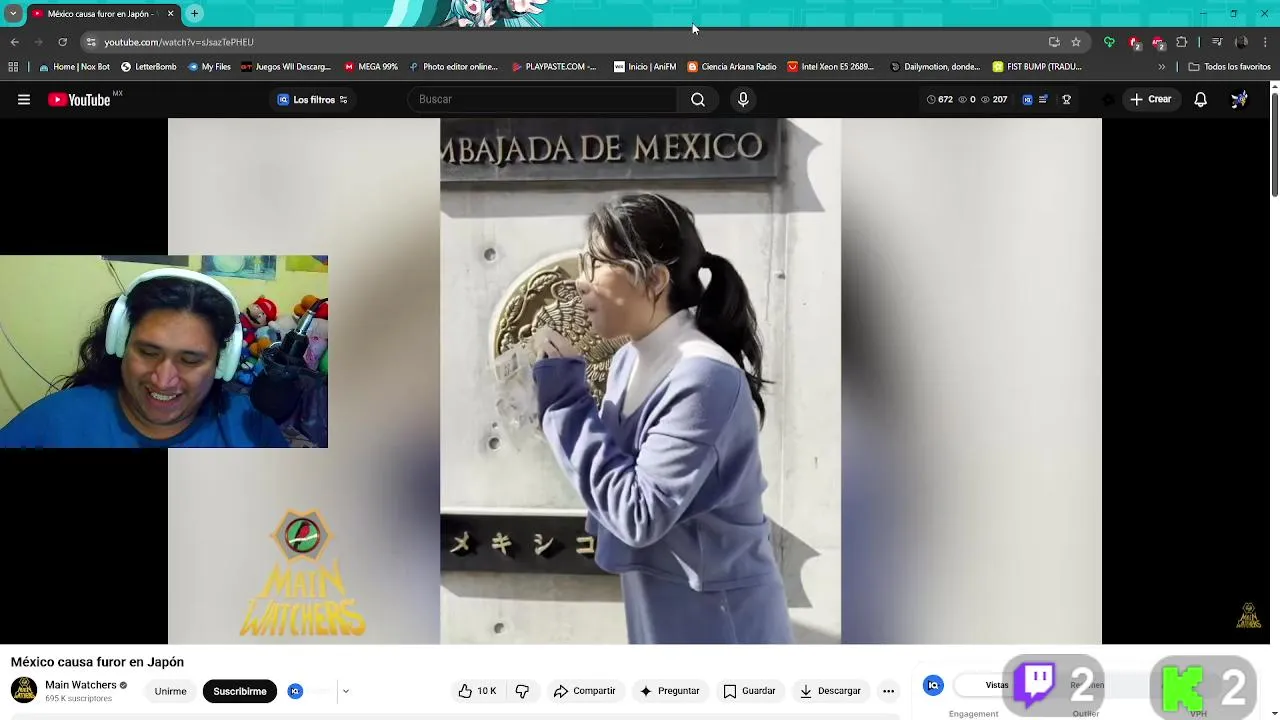Image resolution: width=1280 pixels, height=720 pixels.
Task: Click the blue vidIQ badge beside Vistas
Action: click(933, 685)
